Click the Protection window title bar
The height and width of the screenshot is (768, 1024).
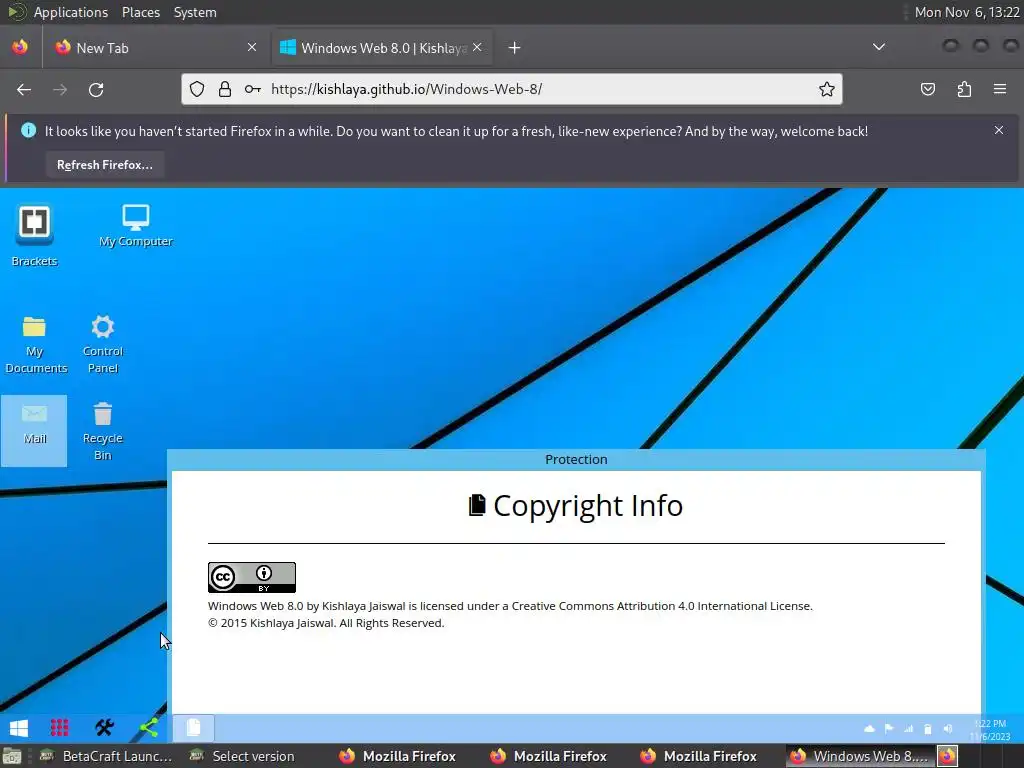point(576,459)
